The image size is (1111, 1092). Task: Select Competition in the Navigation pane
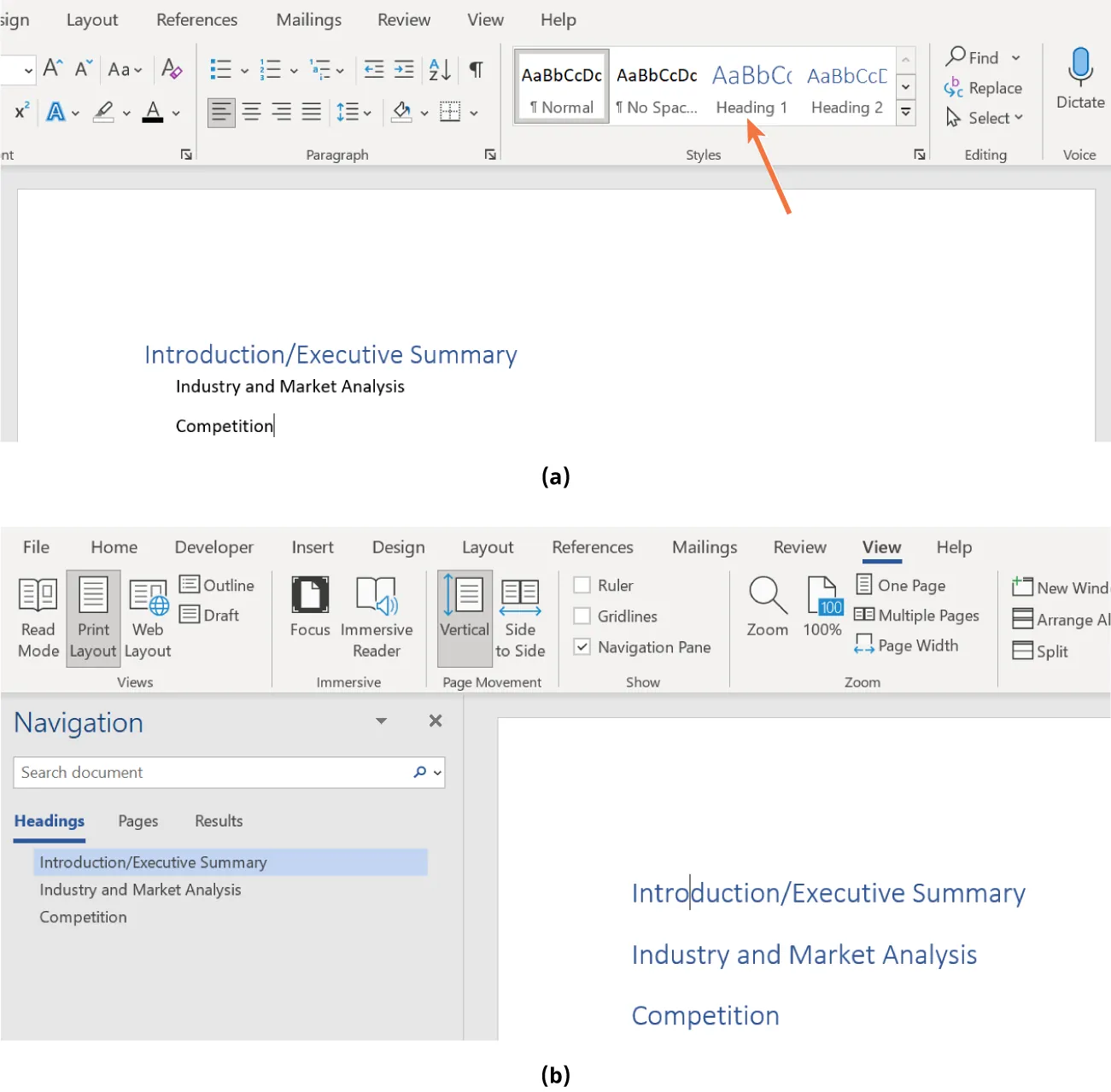[x=83, y=916]
